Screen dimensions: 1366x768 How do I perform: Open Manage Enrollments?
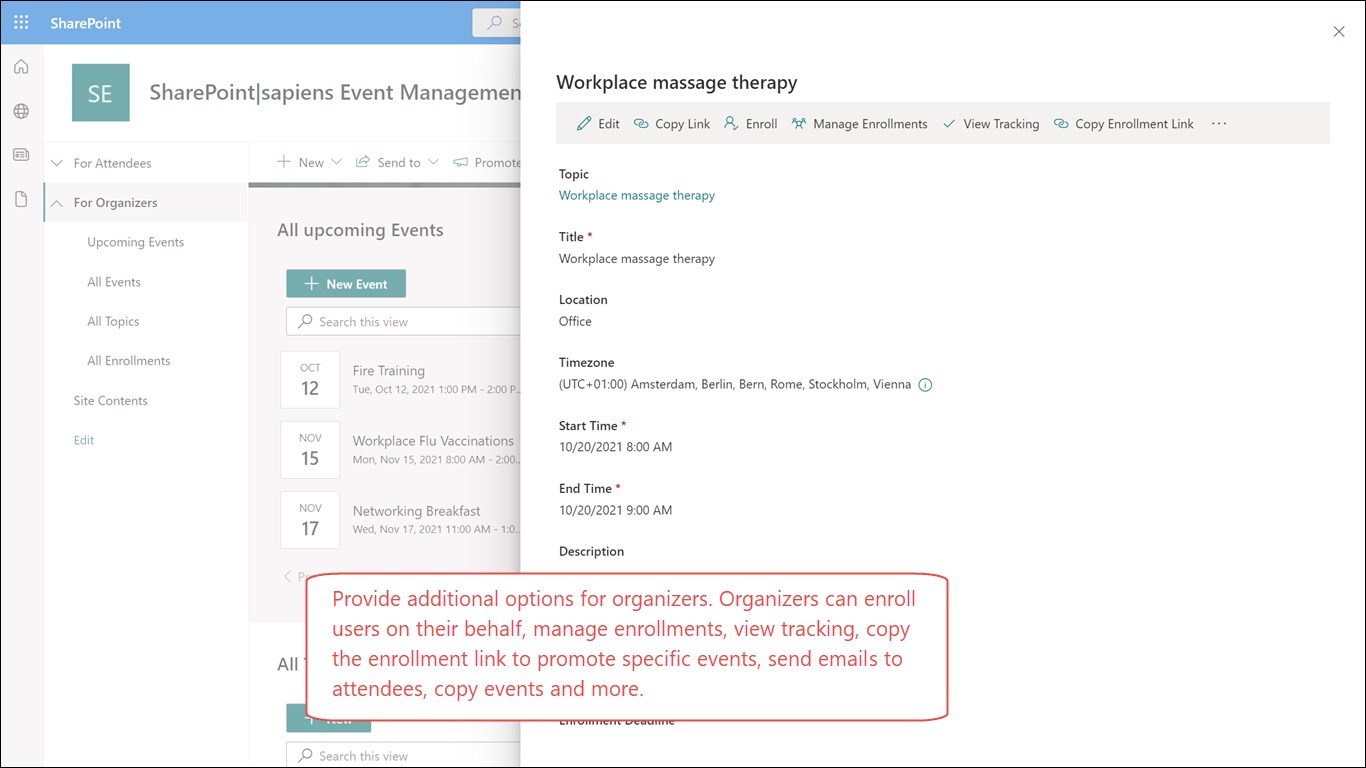point(859,124)
